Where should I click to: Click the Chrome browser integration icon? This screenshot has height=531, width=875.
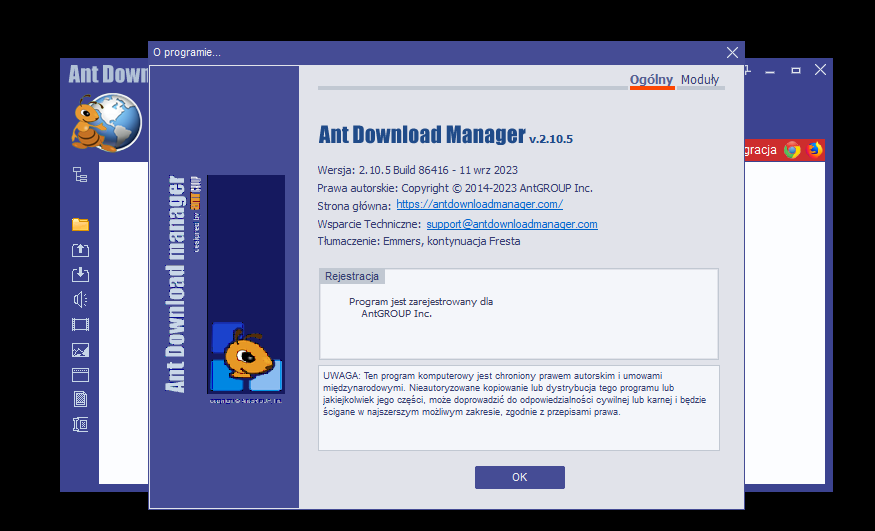pyautogui.click(x=792, y=149)
